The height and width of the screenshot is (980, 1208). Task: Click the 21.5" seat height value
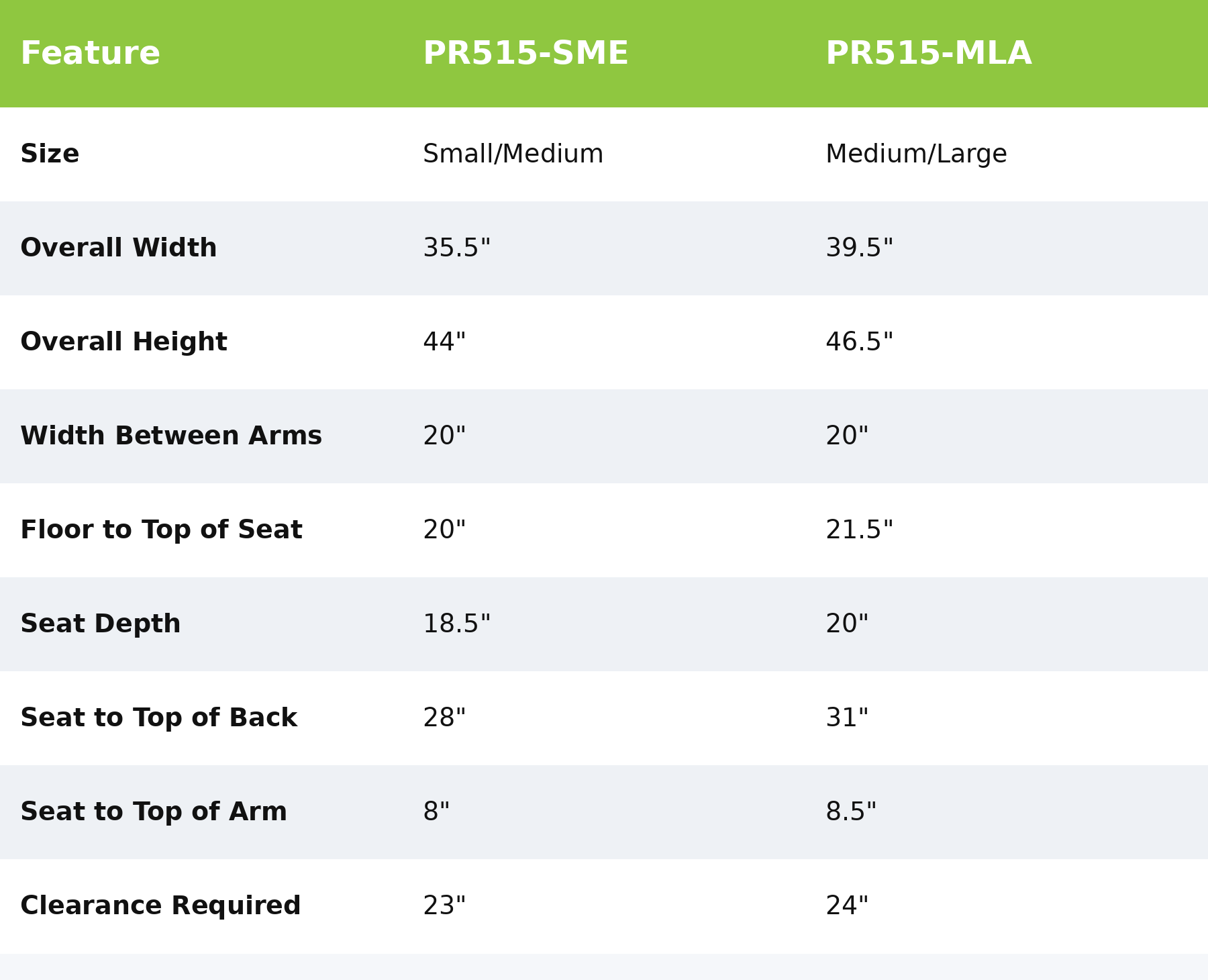tap(859, 530)
